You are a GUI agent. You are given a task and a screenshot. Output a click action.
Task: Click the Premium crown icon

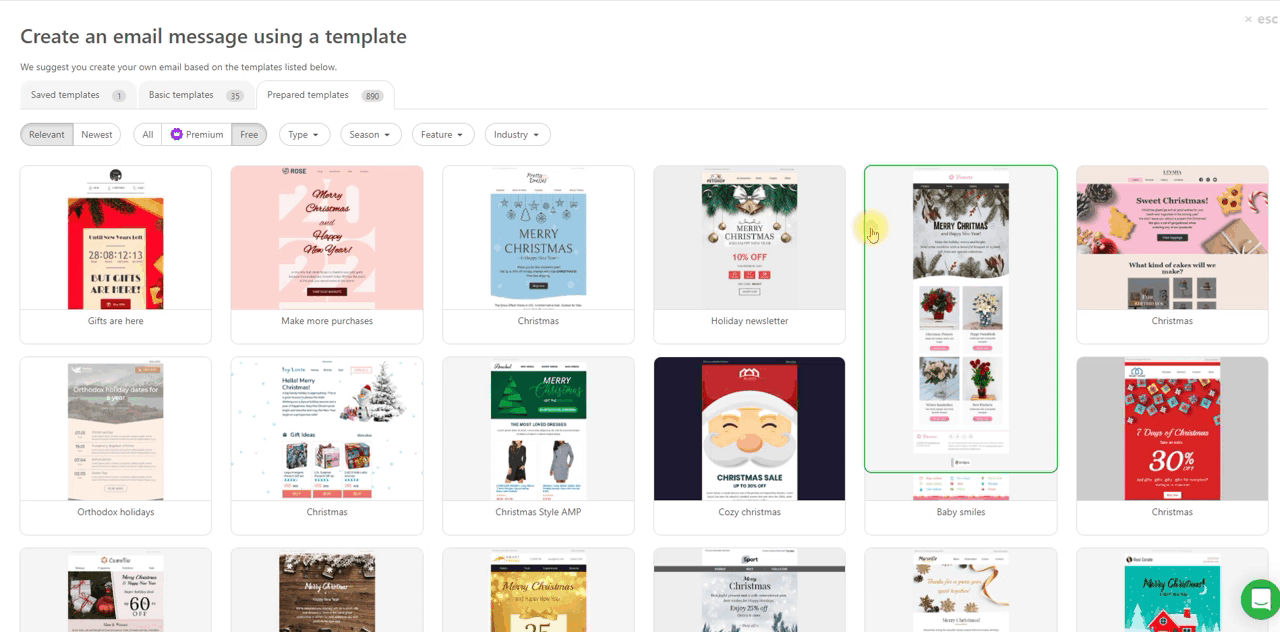tap(177, 134)
